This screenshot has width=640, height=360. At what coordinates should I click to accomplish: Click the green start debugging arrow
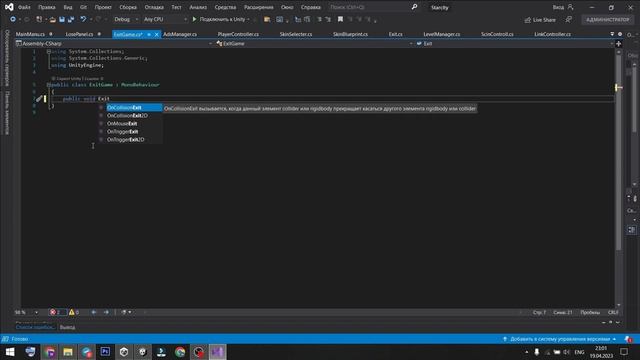click(194, 19)
